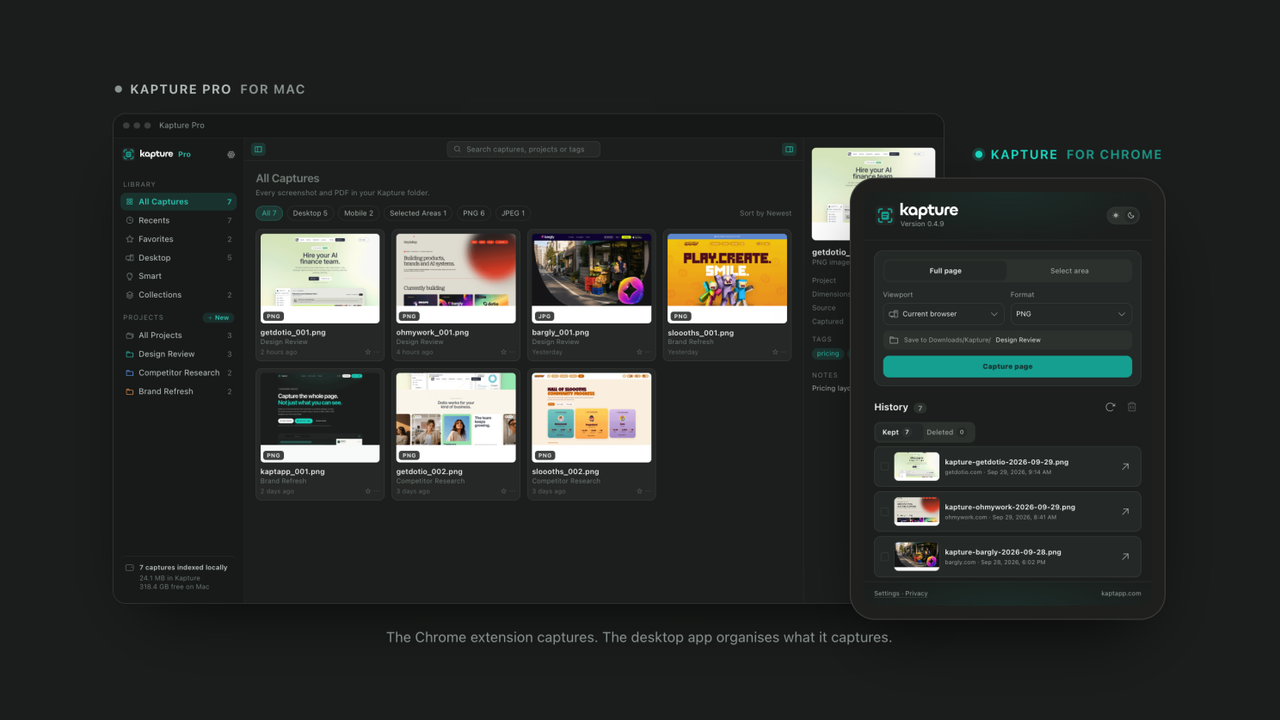Screen dimensions: 1280x720
Task: Open settings gear beside Kapture Pro logo
Action: click(231, 155)
